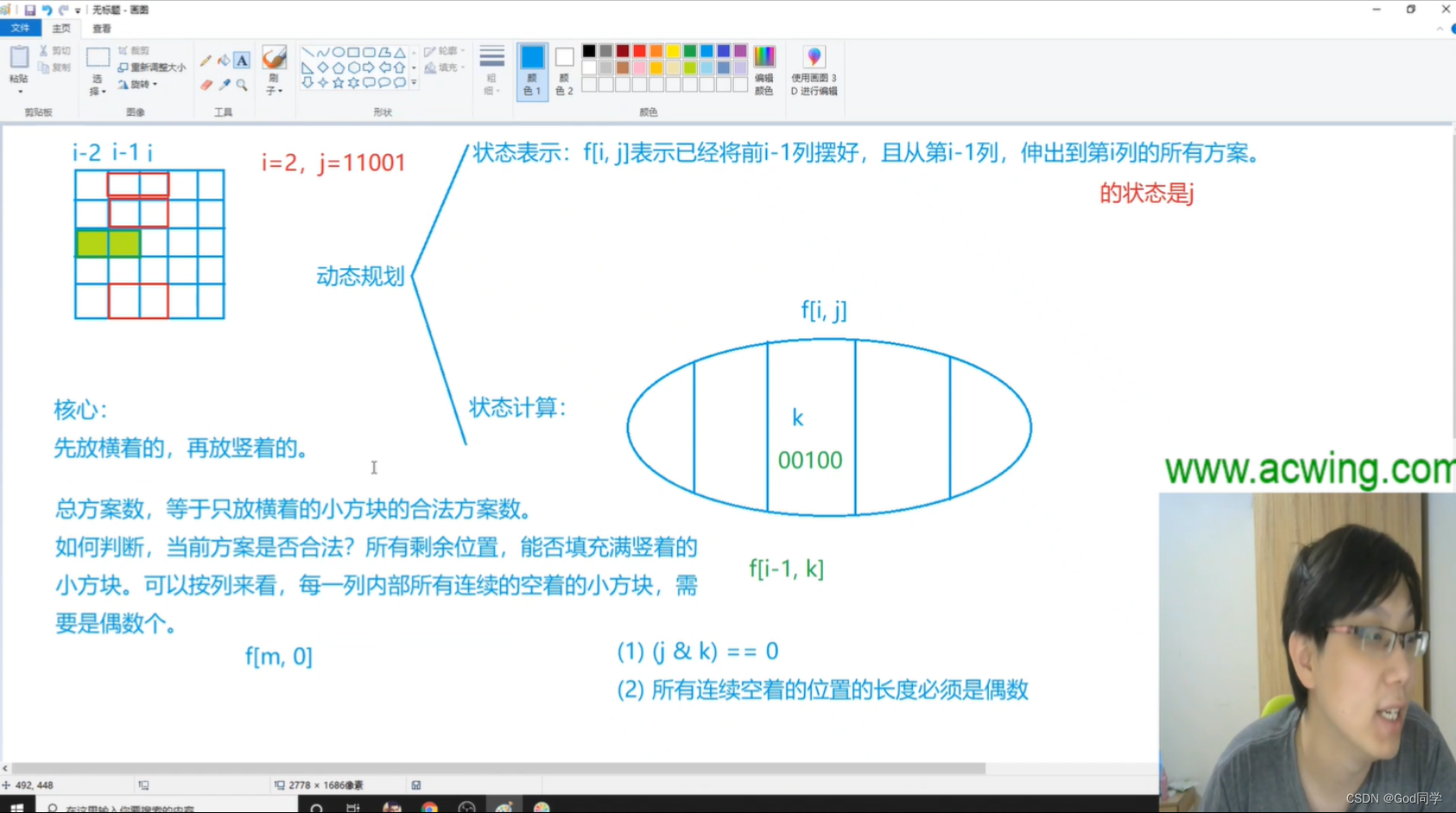Select the Magnifier tool
This screenshot has height=813, width=1456.
(242, 85)
